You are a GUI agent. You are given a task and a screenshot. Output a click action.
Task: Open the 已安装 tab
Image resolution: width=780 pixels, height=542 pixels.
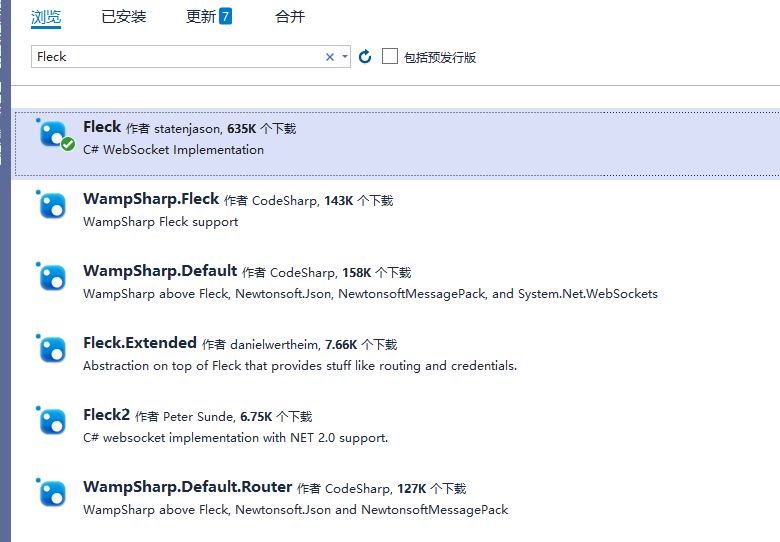pyautogui.click(x=123, y=17)
